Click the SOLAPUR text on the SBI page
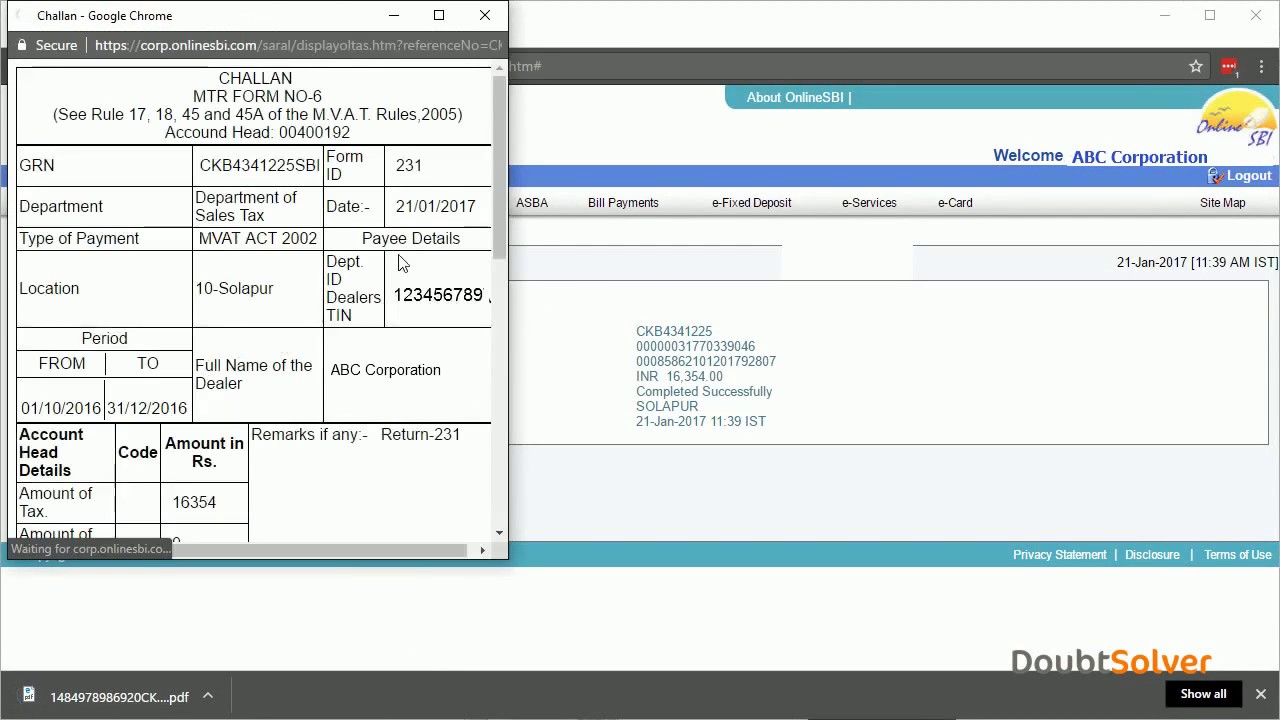Viewport: 1280px width, 720px height. (667, 407)
